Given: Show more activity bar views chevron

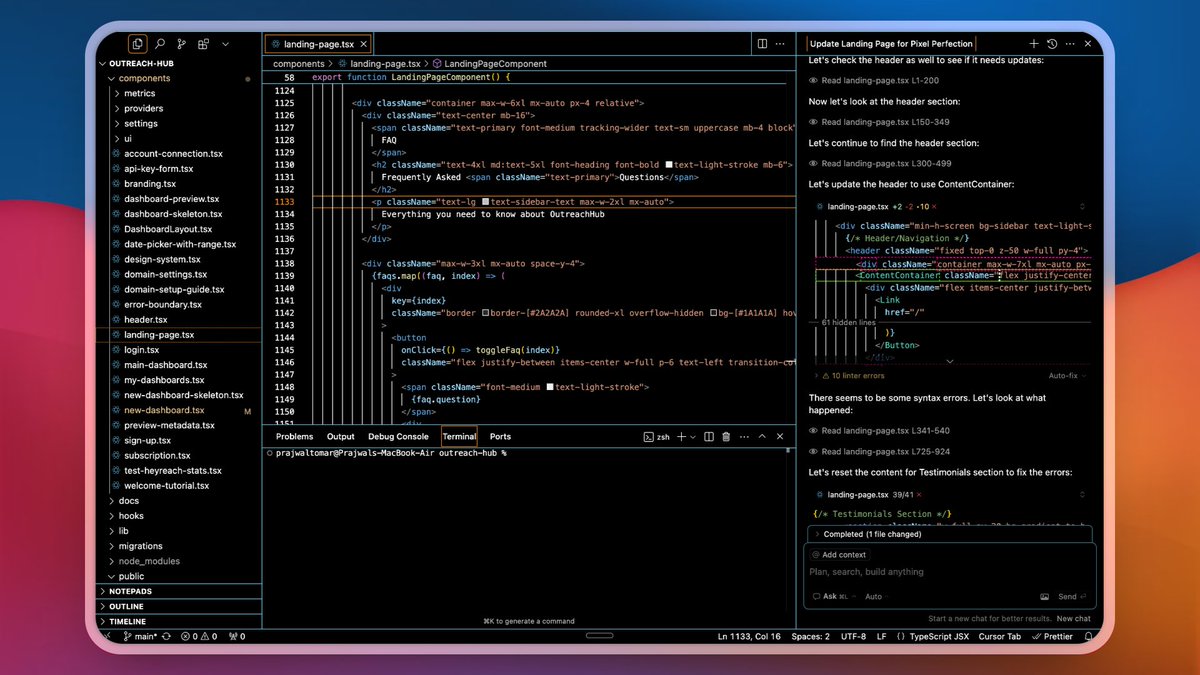Looking at the screenshot, I should pos(226,44).
